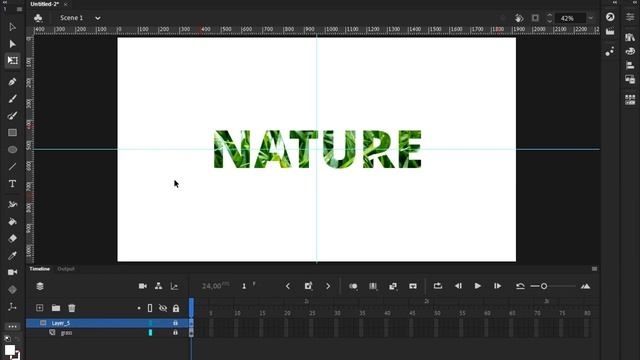Select the Oval tool
The width and height of the screenshot is (640, 360).
click(x=12, y=149)
